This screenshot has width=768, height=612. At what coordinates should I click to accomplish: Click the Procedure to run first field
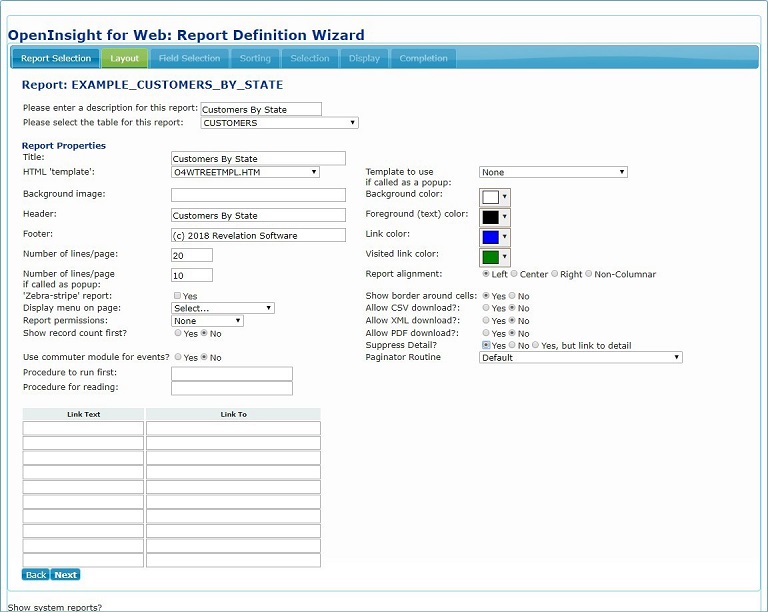(x=232, y=374)
